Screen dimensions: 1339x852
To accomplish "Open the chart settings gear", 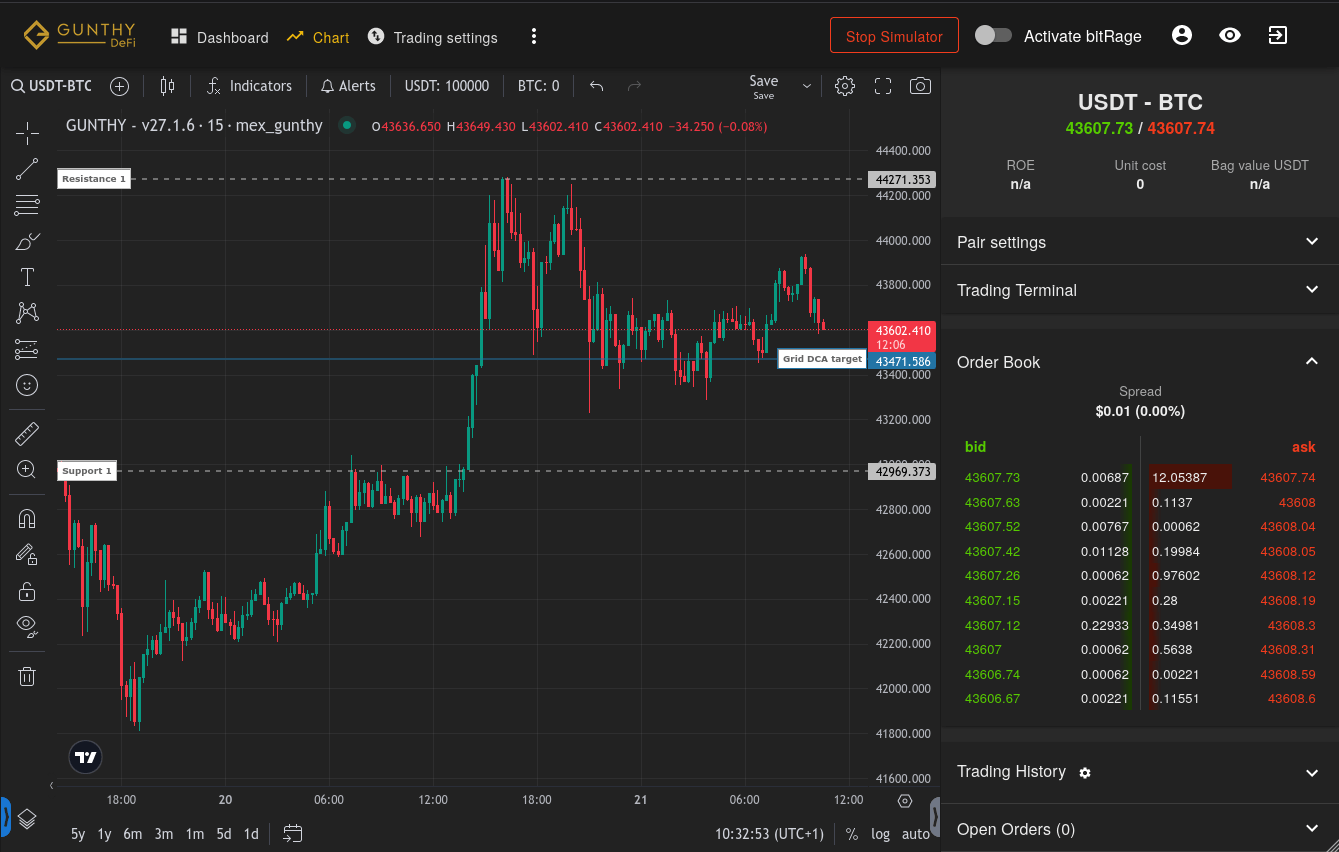I will click(x=845, y=86).
